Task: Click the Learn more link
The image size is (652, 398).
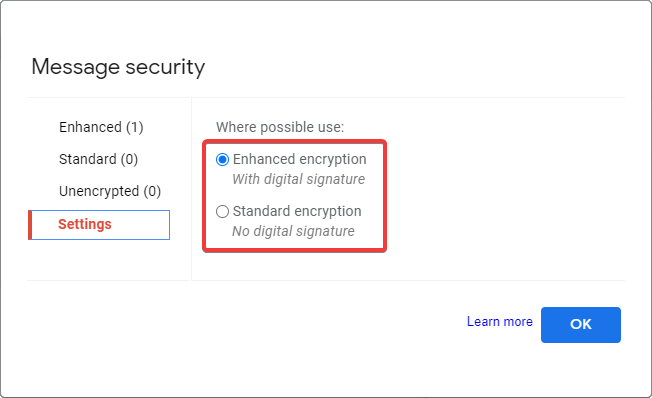Action: [x=499, y=321]
